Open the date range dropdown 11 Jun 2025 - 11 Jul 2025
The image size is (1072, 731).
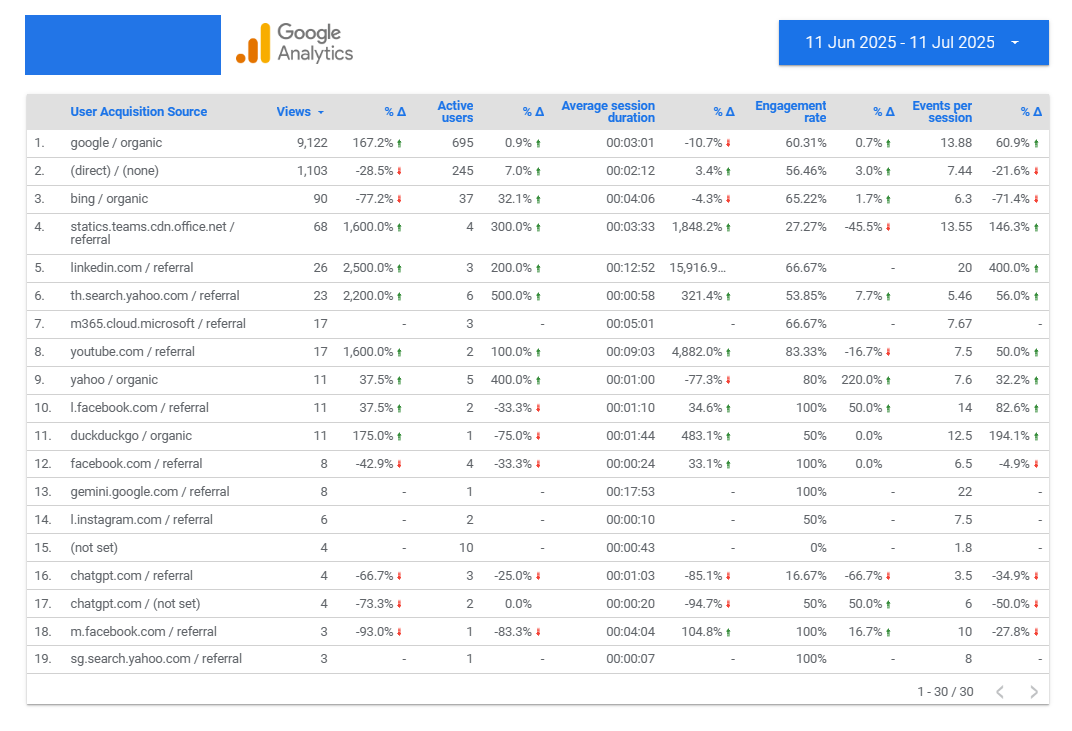tap(913, 42)
